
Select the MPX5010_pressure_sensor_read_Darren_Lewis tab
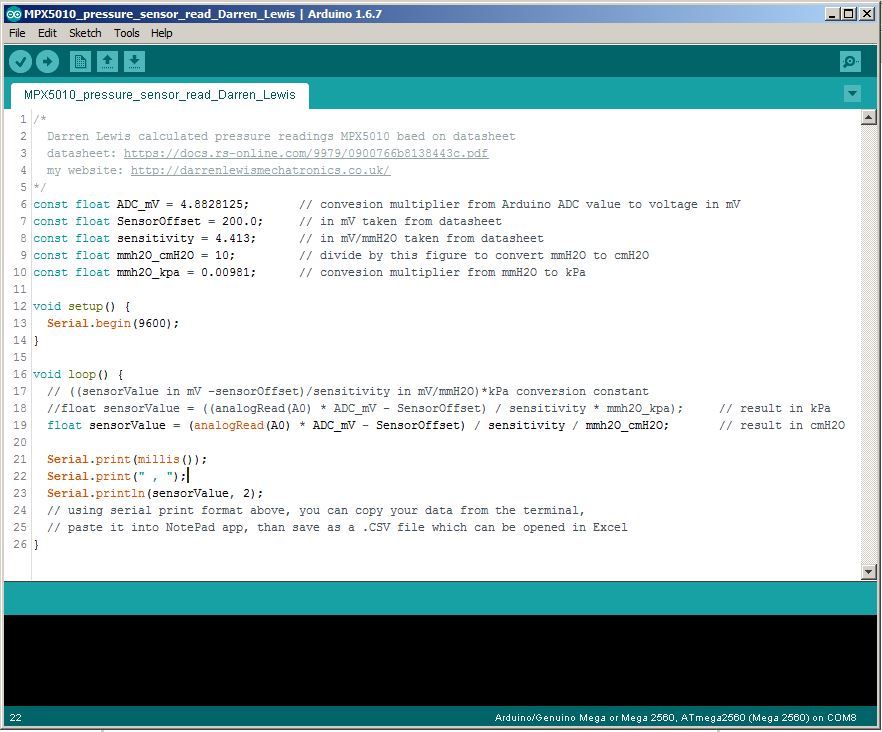pos(159,96)
